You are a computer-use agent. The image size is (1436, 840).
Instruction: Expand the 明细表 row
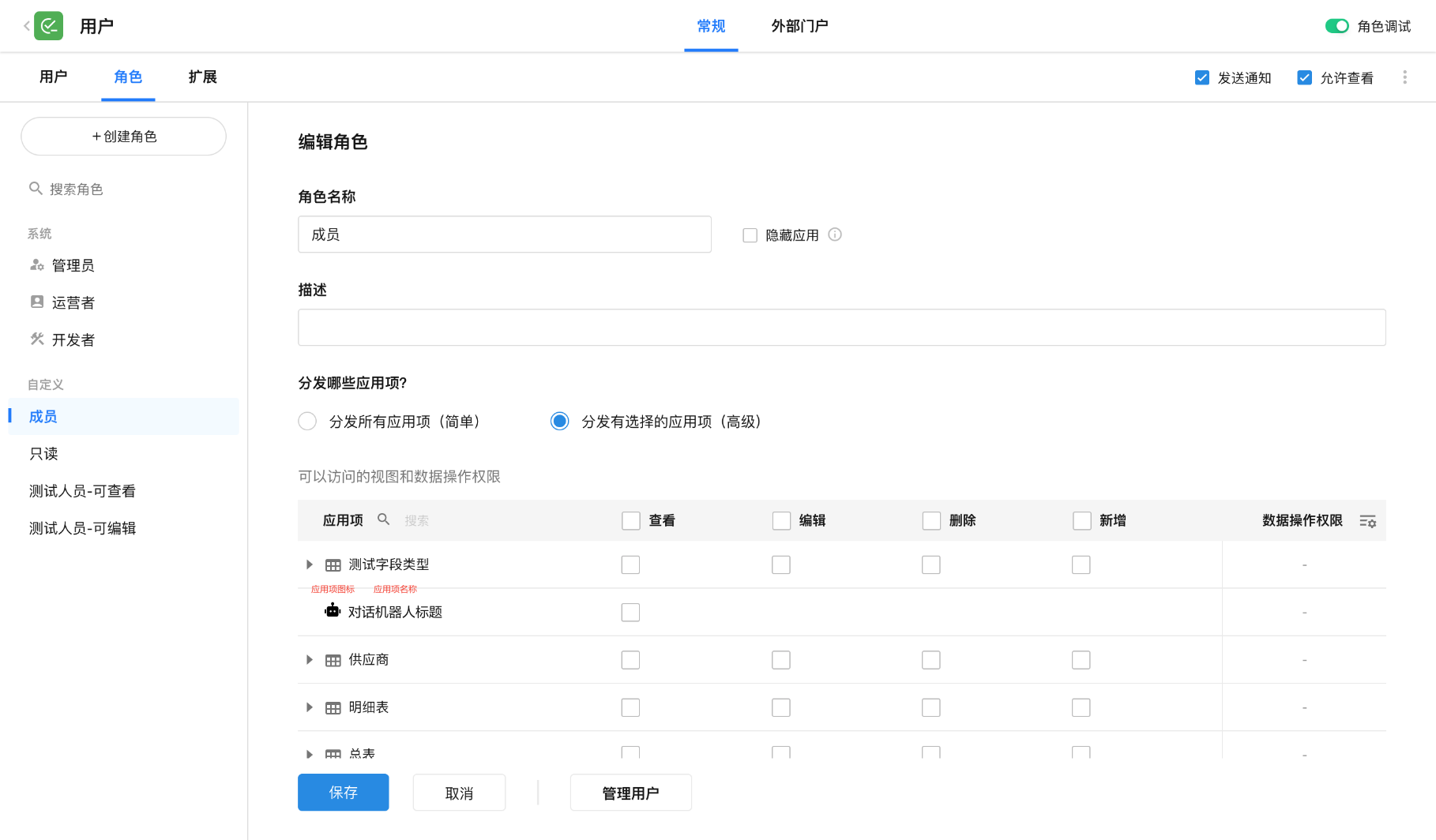coord(310,707)
